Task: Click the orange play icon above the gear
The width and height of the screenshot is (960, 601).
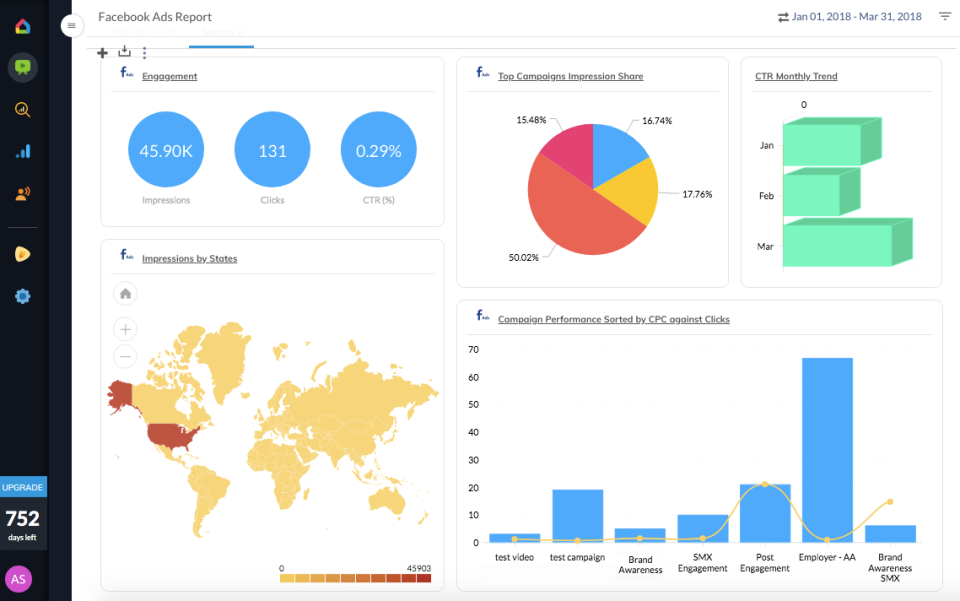Action: 22,253
